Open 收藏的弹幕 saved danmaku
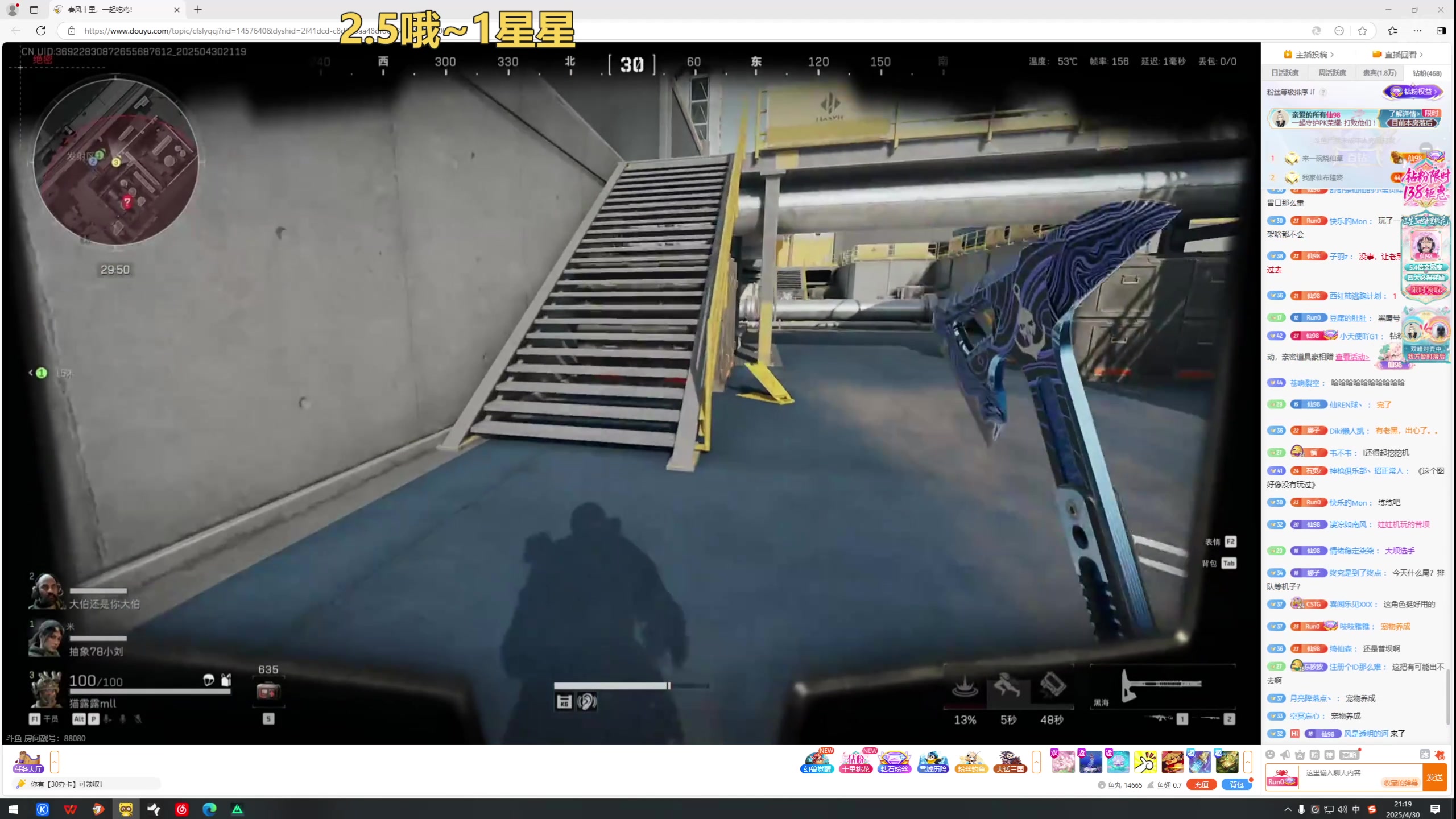The height and width of the screenshot is (819, 1456). (x=1400, y=783)
